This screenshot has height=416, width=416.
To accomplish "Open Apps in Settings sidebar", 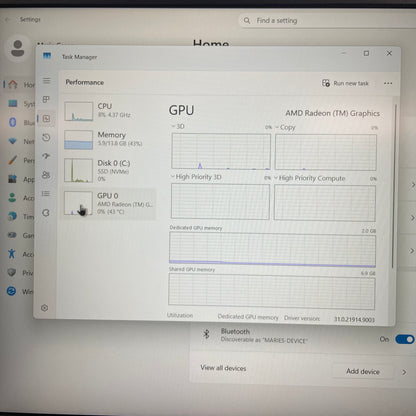I will [x=22, y=179].
